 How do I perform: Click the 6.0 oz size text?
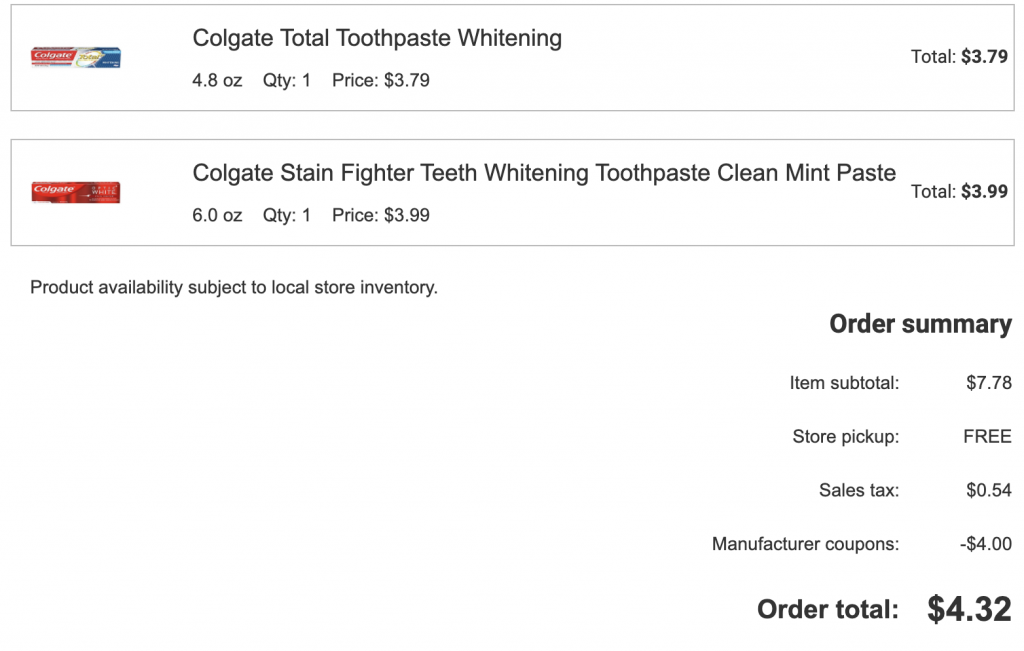[x=217, y=215]
